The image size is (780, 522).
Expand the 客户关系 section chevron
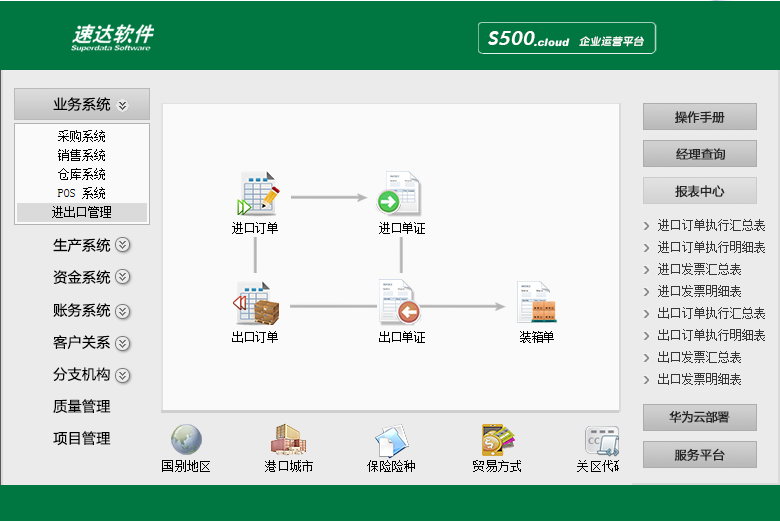coord(123,343)
